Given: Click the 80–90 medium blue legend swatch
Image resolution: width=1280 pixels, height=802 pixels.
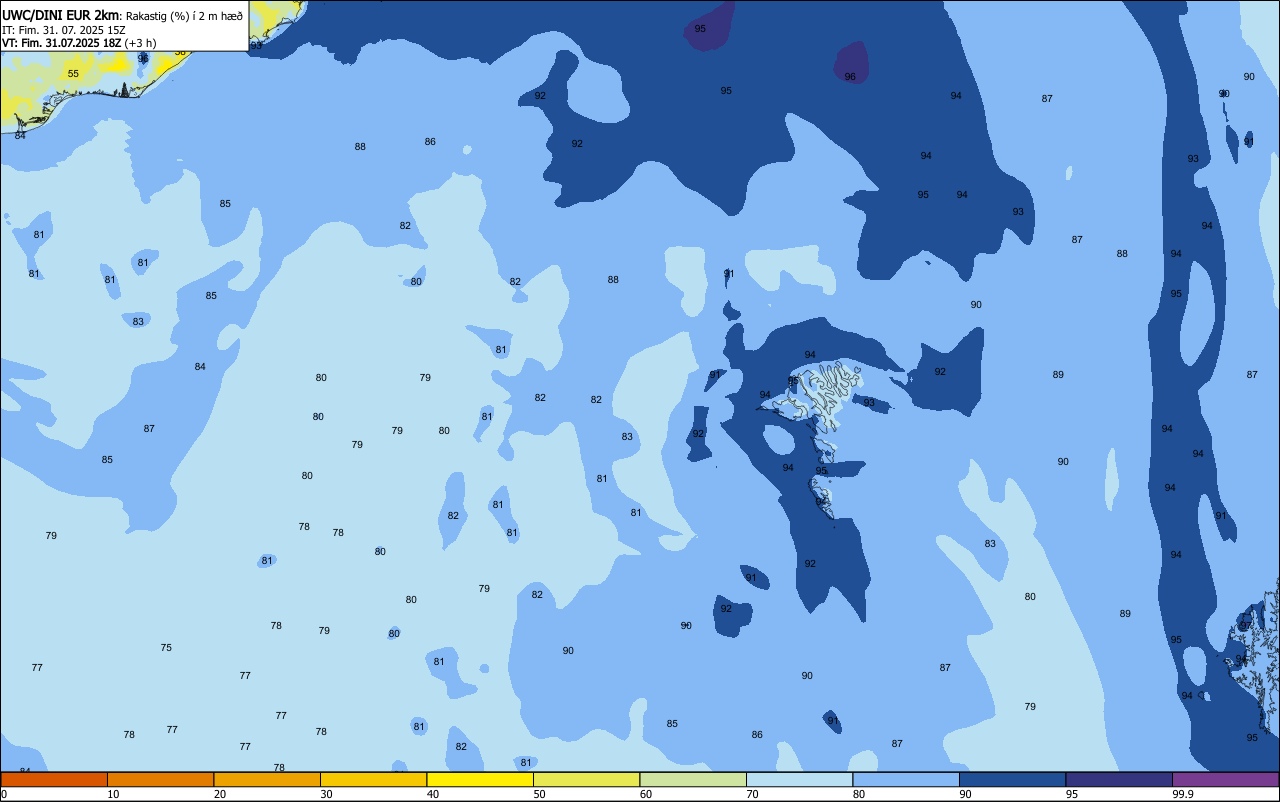Looking at the screenshot, I should 906,779.
